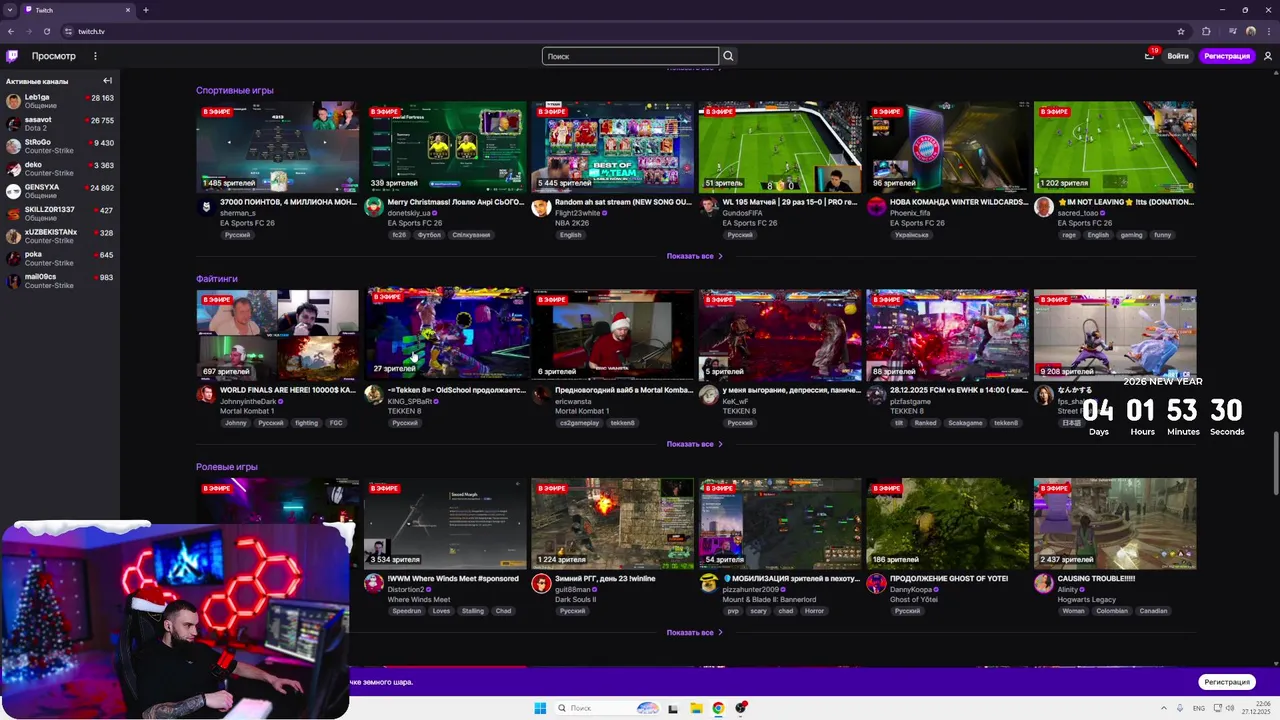Show all streams under Спортивные игры

click(x=694, y=256)
